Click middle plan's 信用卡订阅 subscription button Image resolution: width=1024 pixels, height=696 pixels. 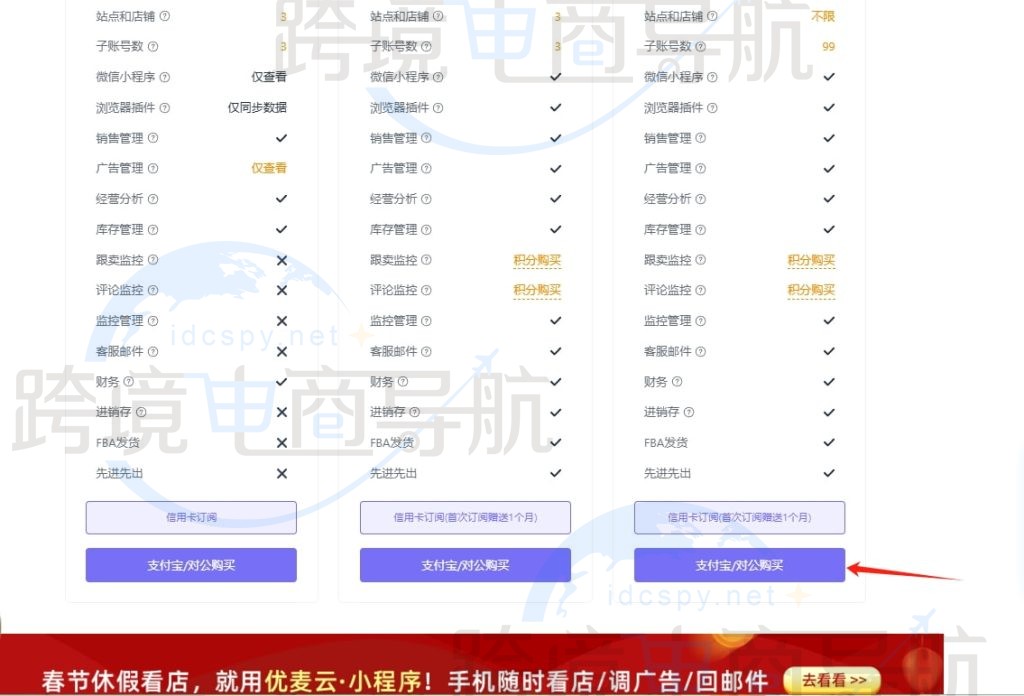465,517
